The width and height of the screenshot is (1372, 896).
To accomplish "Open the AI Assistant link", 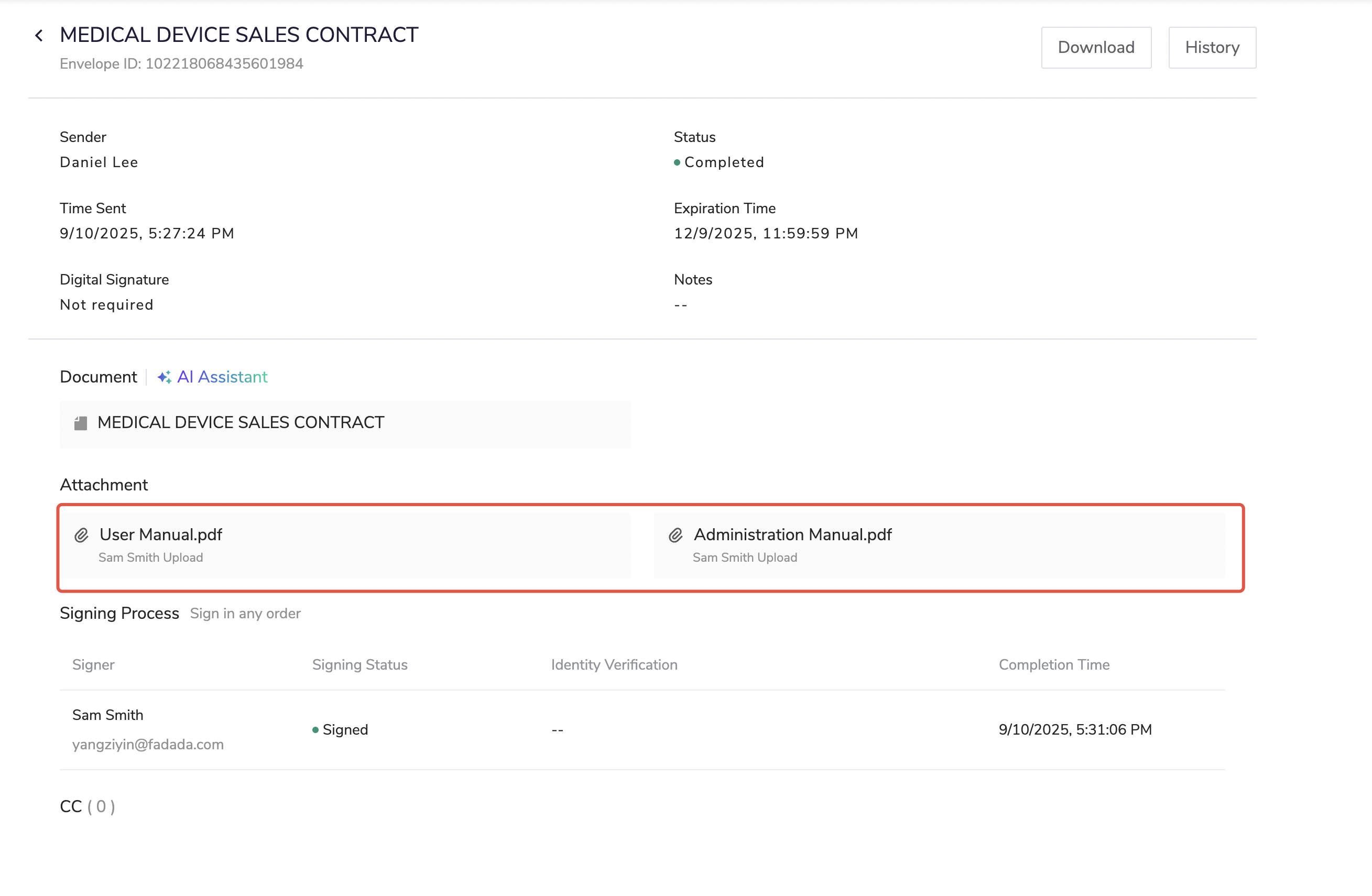I will [222, 377].
